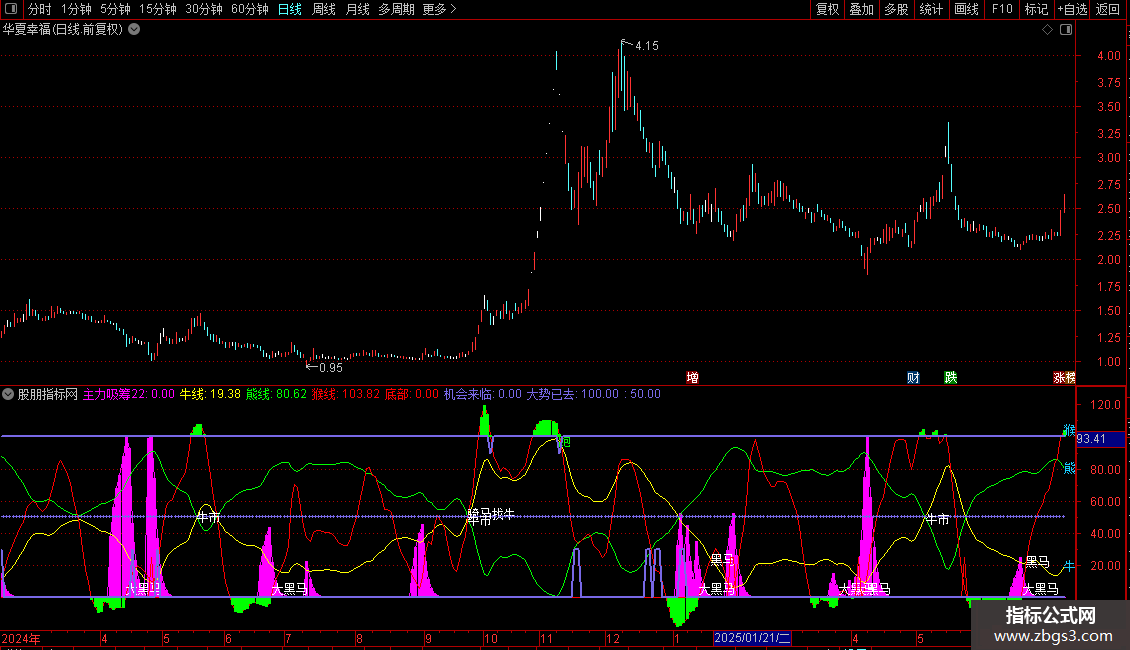Switch to the 月线 monthly chart

click(357, 9)
